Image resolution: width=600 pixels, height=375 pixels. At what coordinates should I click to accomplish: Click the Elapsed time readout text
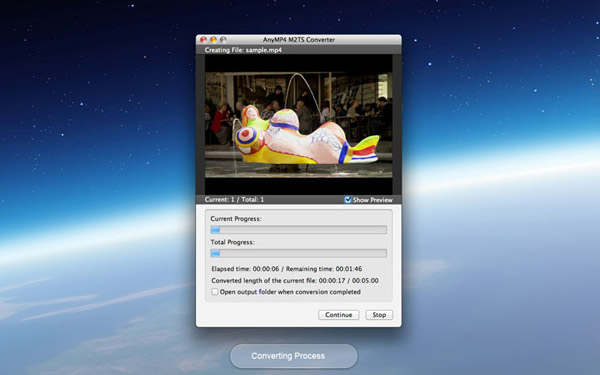pyautogui.click(x=245, y=269)
